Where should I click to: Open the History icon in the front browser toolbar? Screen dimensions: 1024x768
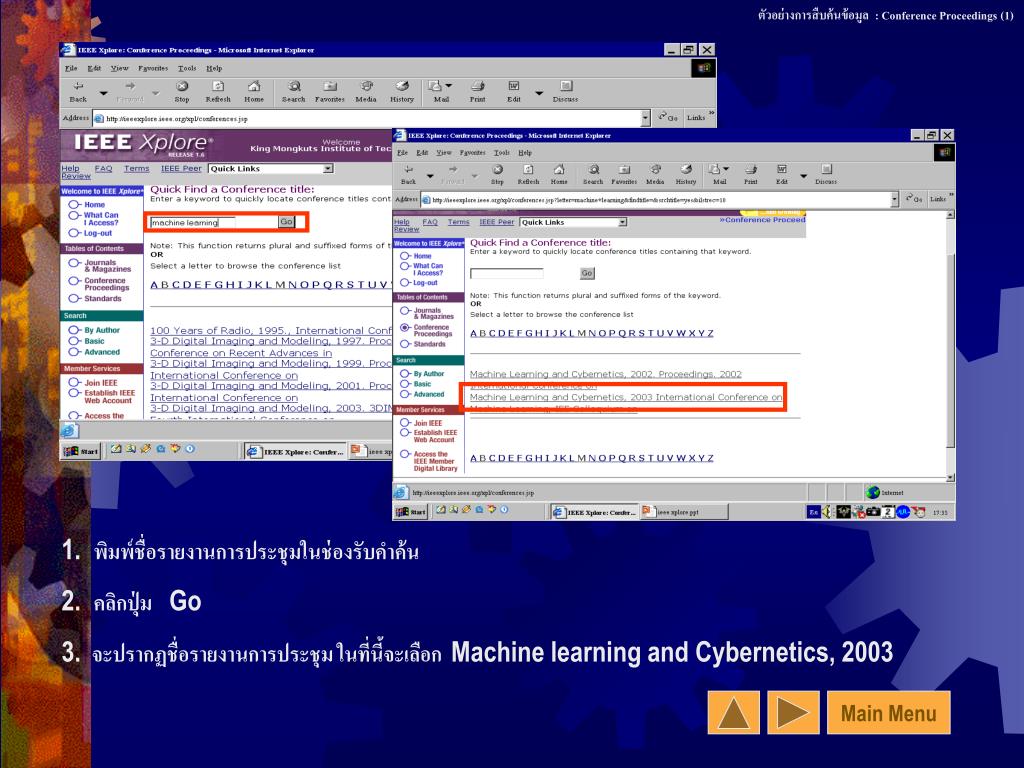[686, 170]
